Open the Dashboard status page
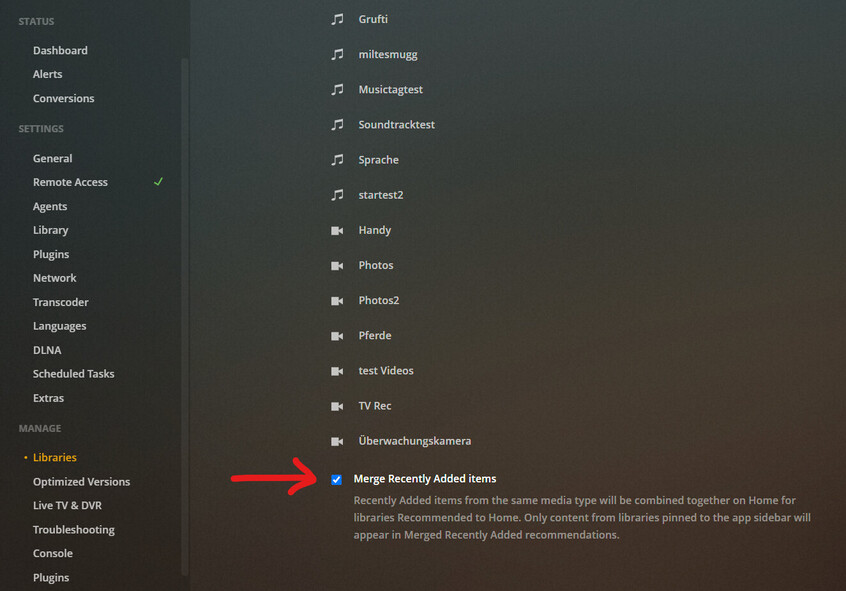Viewport: 846px width, 591px height. (60, 50)
